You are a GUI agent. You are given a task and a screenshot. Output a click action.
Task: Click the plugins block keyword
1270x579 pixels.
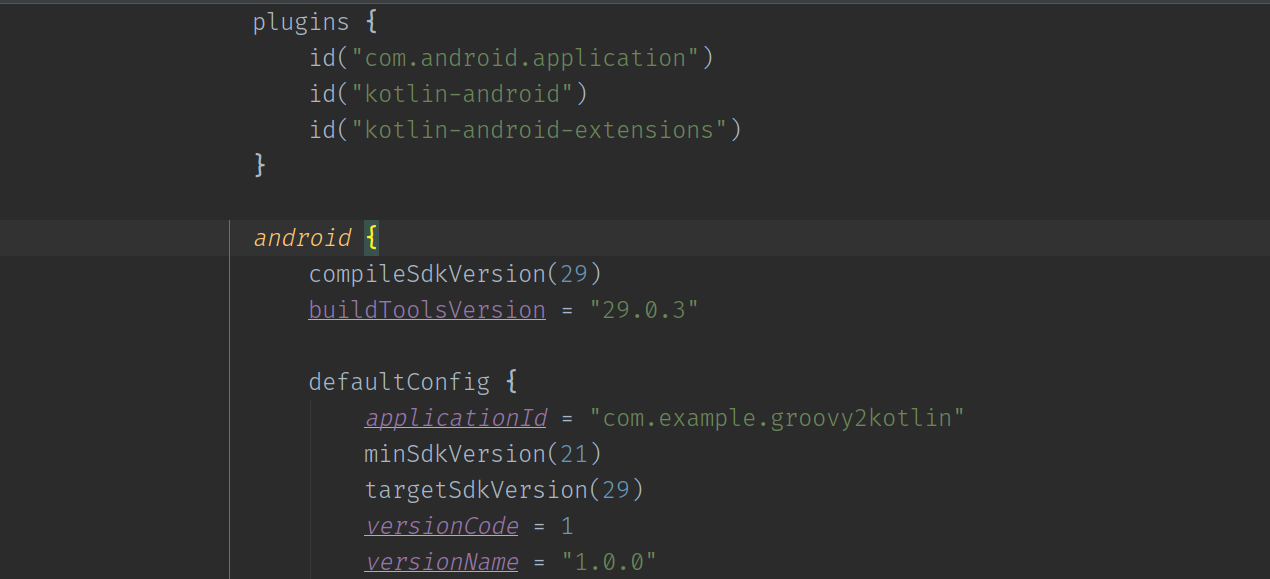300,21
